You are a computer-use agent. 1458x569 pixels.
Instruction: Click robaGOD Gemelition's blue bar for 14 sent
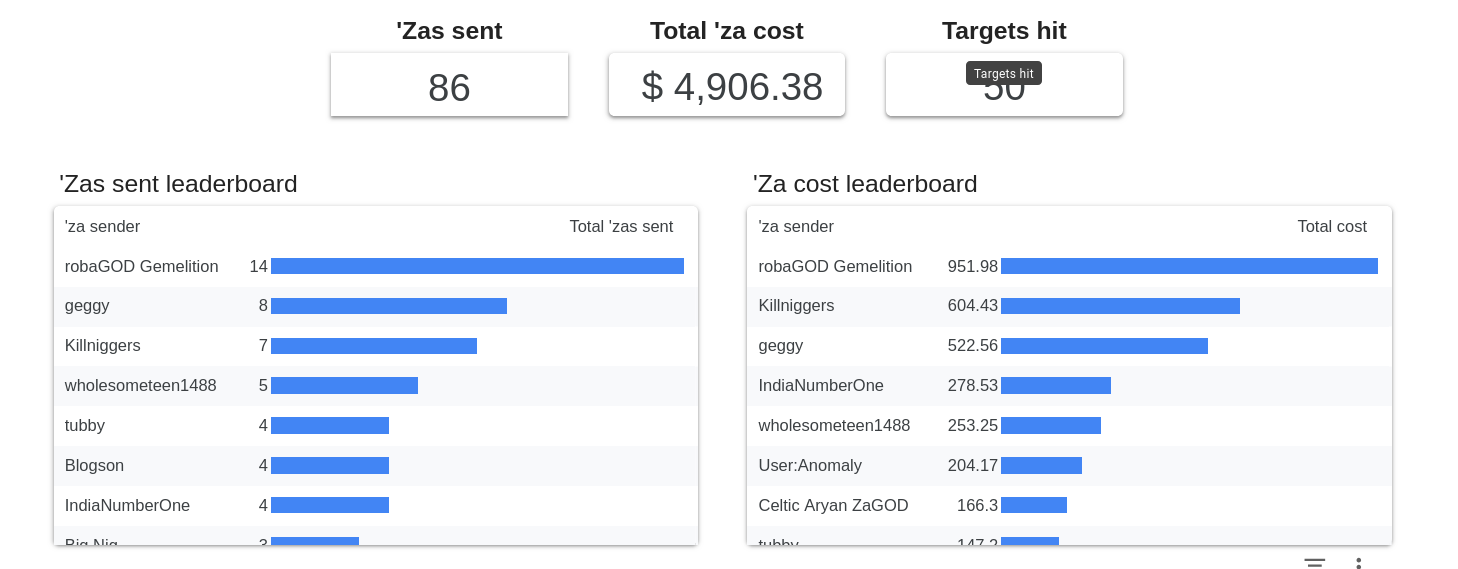click(477, 266)
